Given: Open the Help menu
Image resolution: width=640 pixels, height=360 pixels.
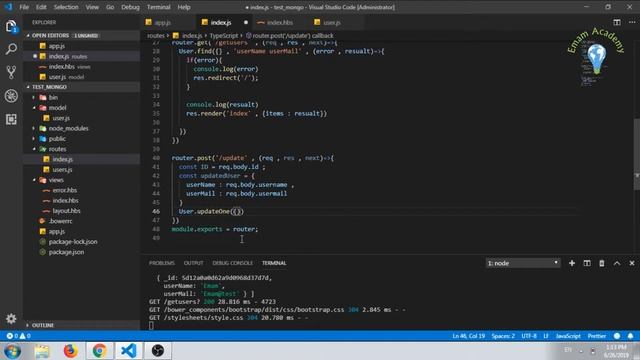Looking at the screenshot, I should coord(184,7).
